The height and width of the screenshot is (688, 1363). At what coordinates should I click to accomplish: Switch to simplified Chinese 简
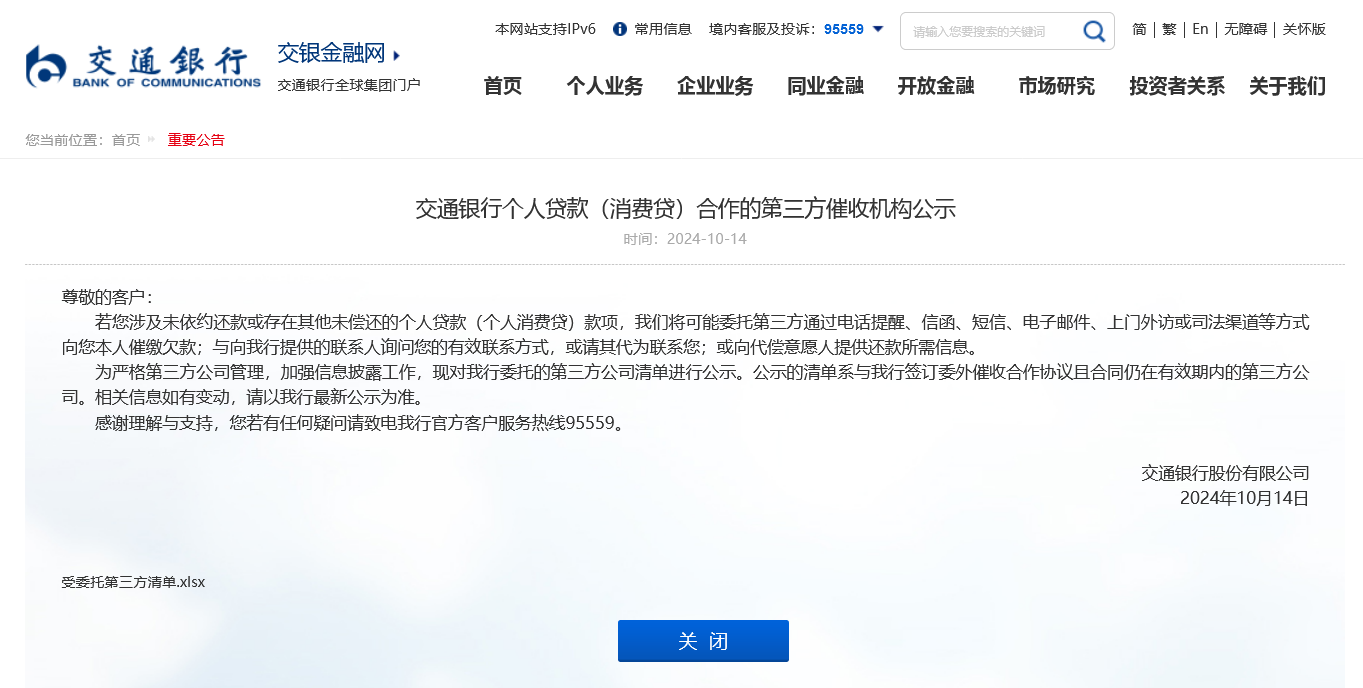point(1139,29)
